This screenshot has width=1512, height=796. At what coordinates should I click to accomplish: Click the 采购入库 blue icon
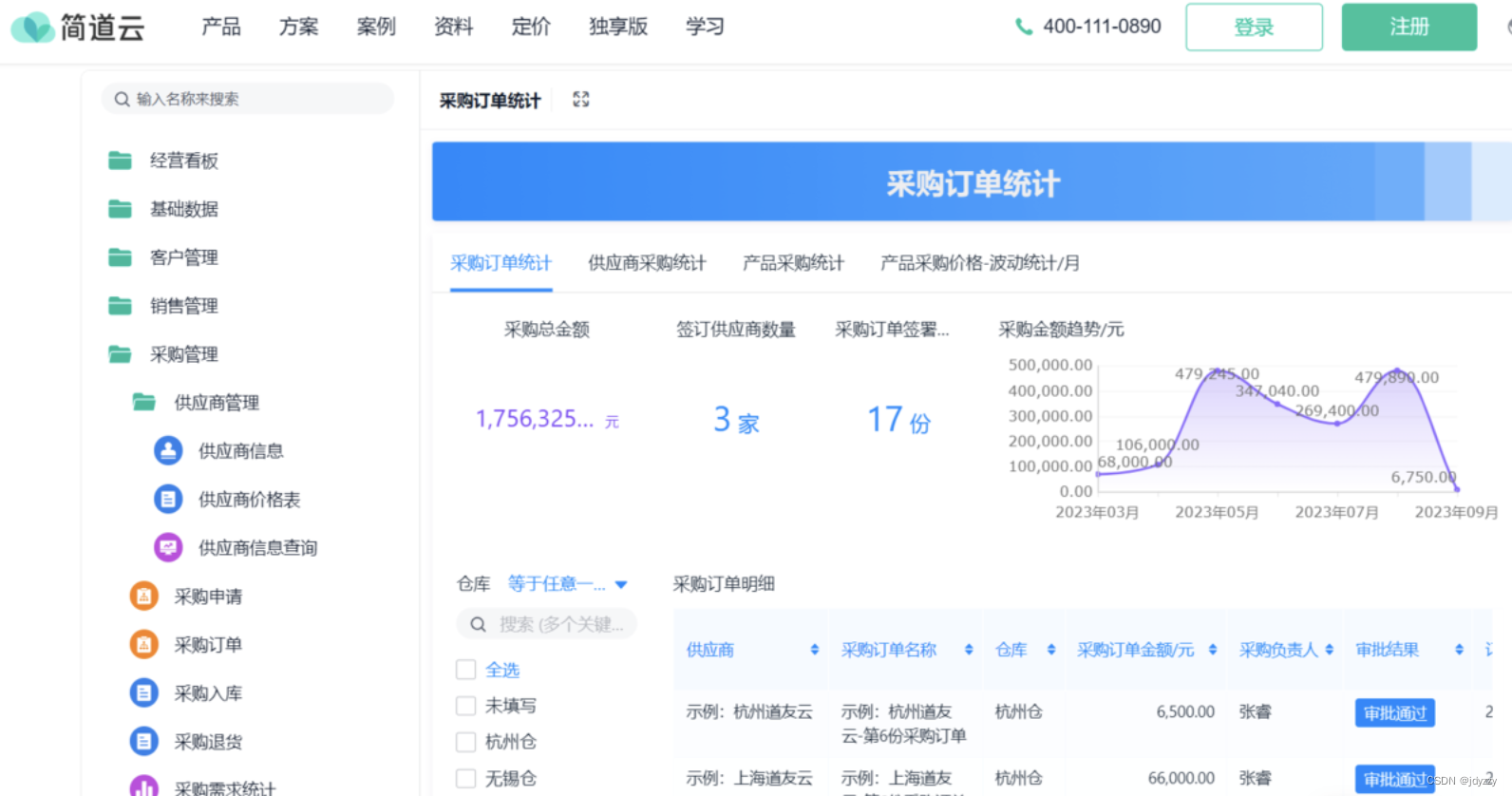click(143, 692)
